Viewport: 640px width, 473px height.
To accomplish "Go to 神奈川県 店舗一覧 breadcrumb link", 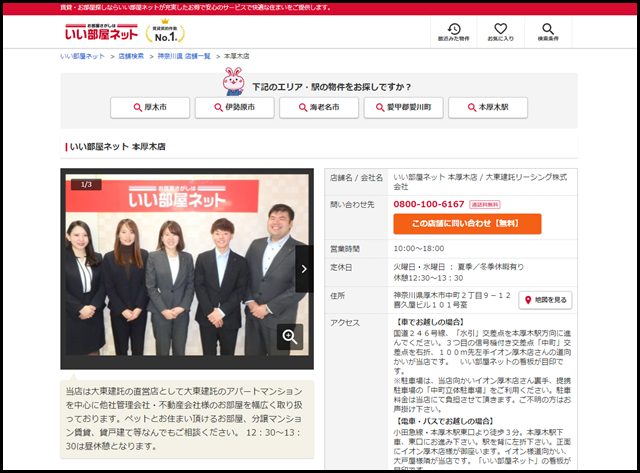I will point(184,56).
